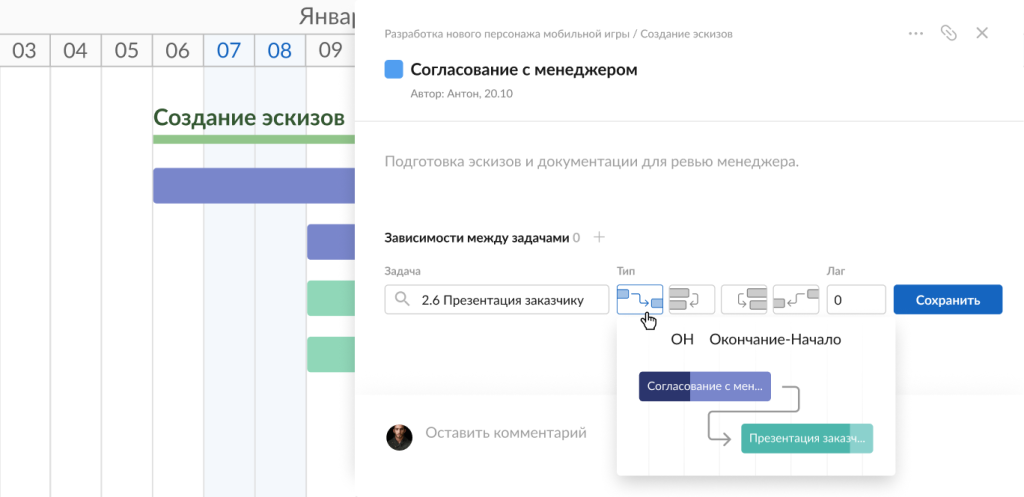This screenshot has width=1024, height=497.
Task: Click the paperclip attachment icon
Action: pos(948,33)
